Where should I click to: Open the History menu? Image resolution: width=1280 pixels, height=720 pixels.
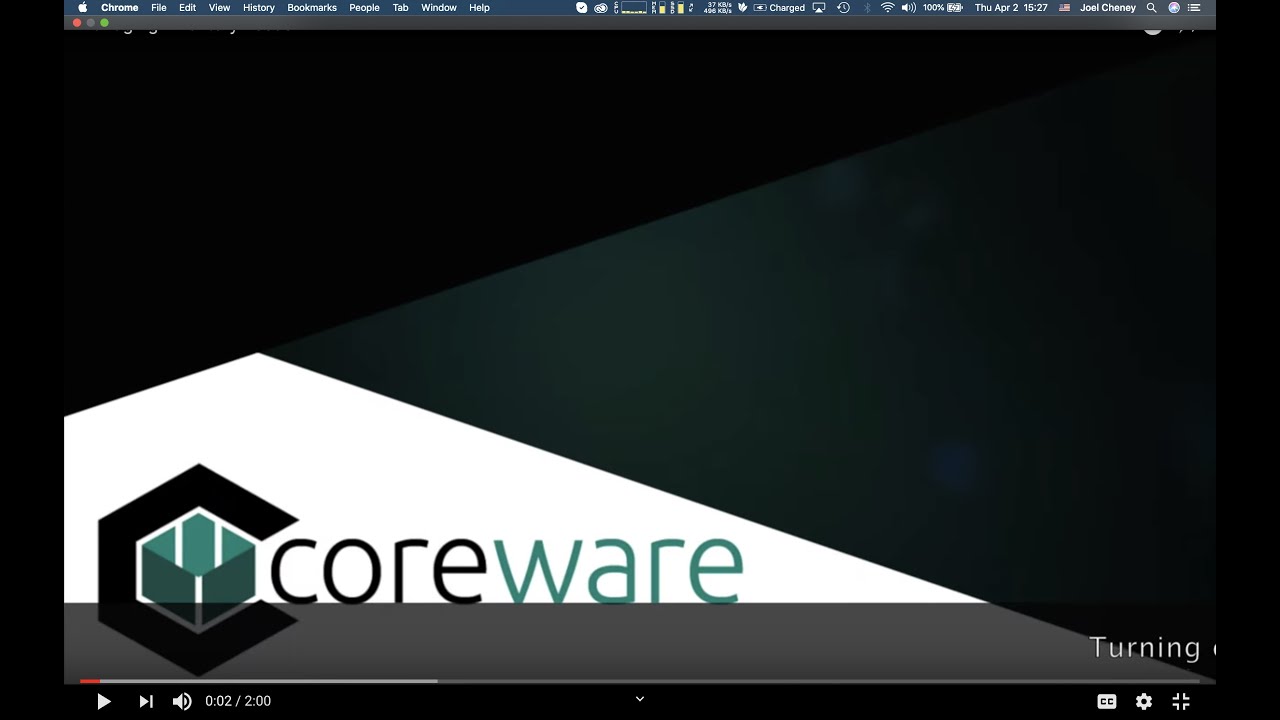click(x=259, y=8)
